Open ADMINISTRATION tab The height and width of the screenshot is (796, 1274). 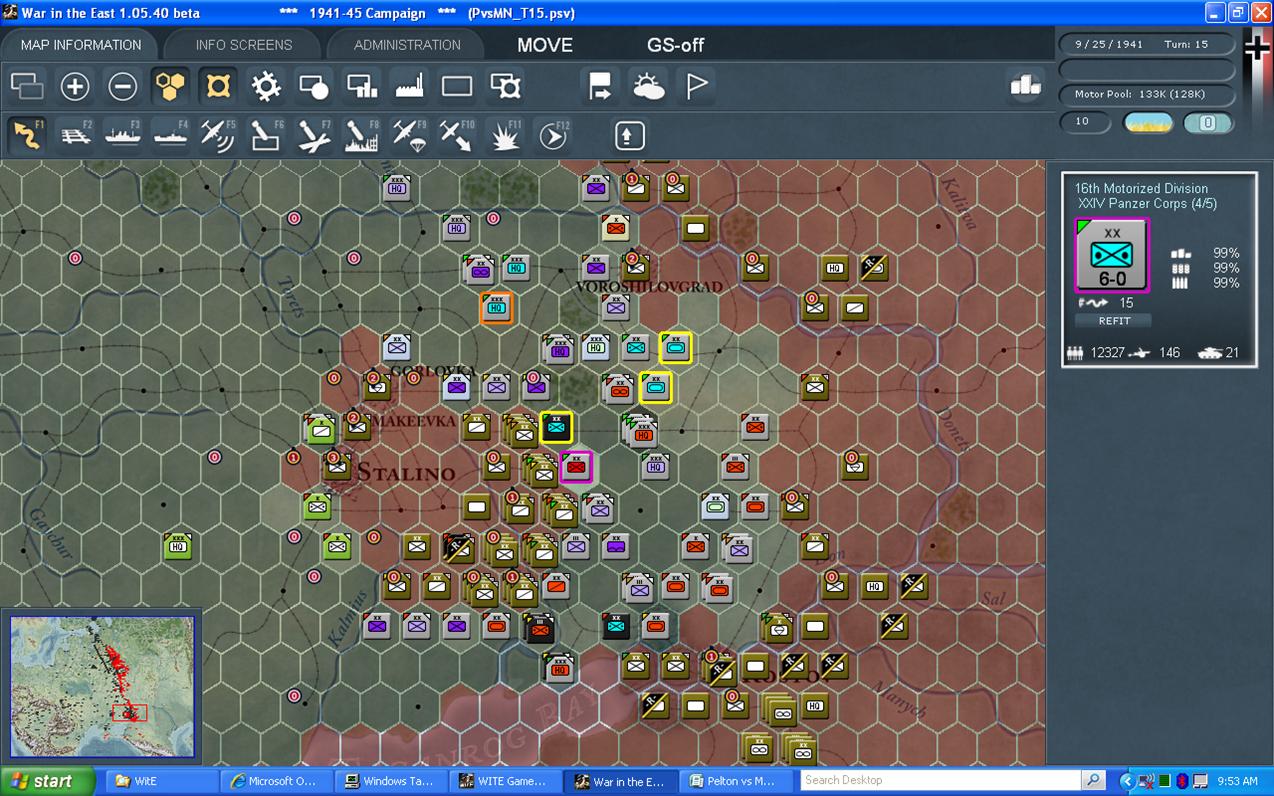407,45
